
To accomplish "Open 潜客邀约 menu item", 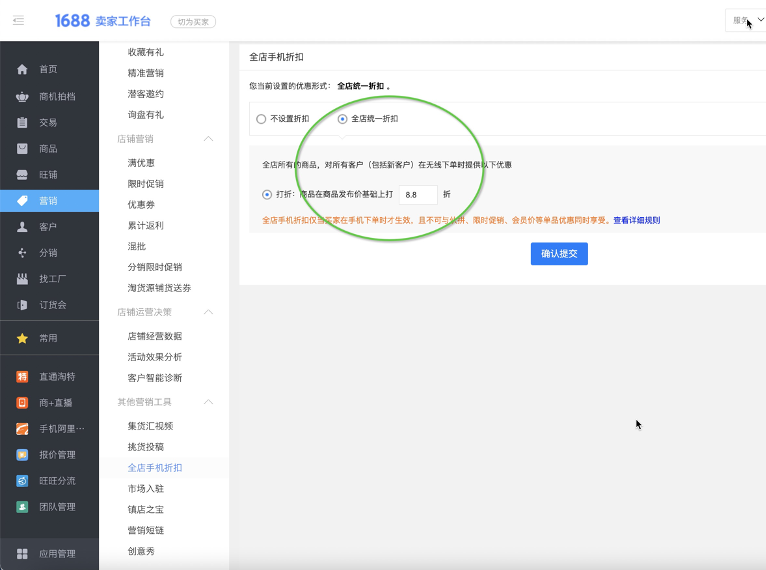I will [146, 94].
